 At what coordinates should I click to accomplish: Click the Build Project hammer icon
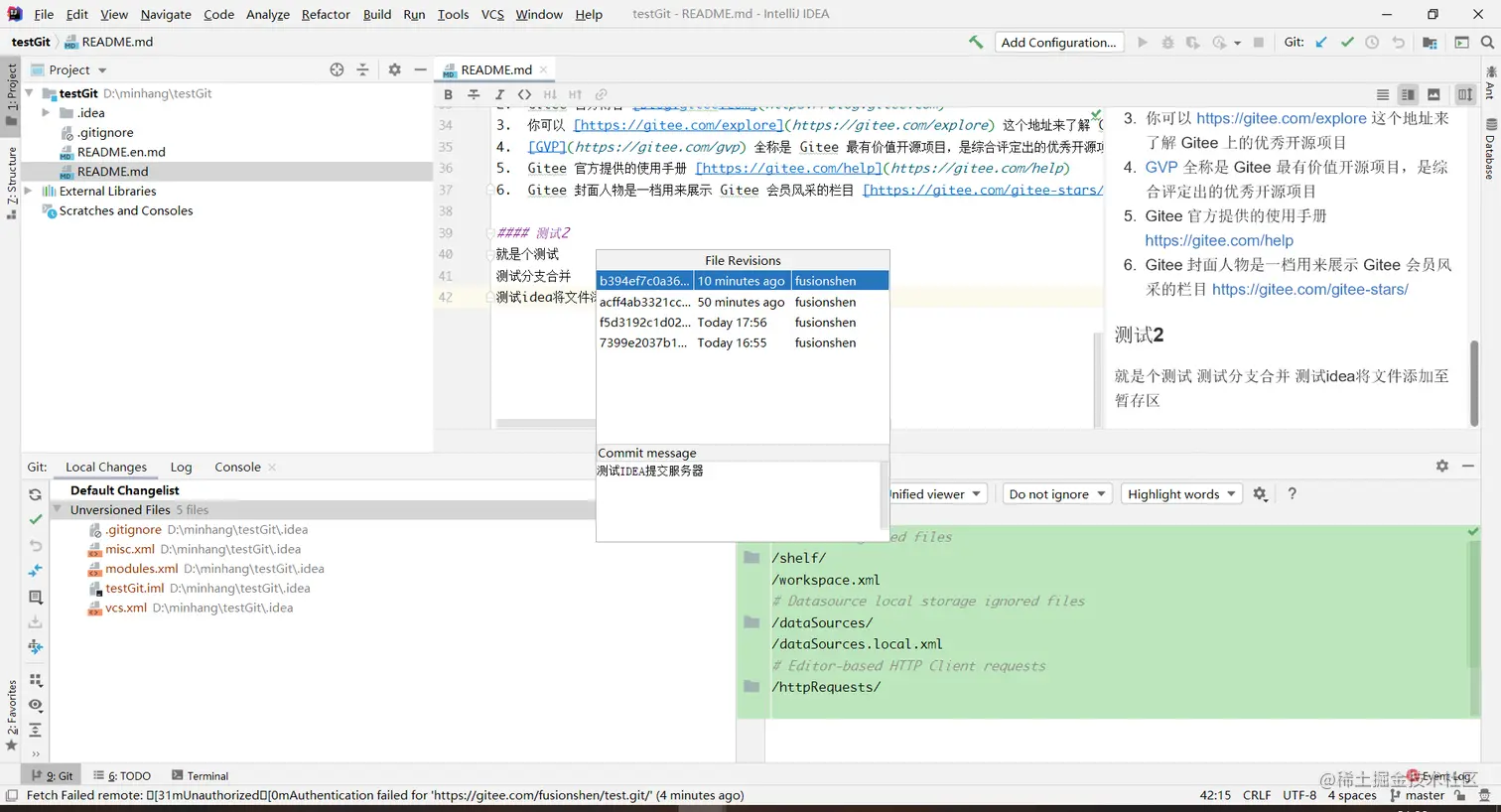[x=976, y=42]
